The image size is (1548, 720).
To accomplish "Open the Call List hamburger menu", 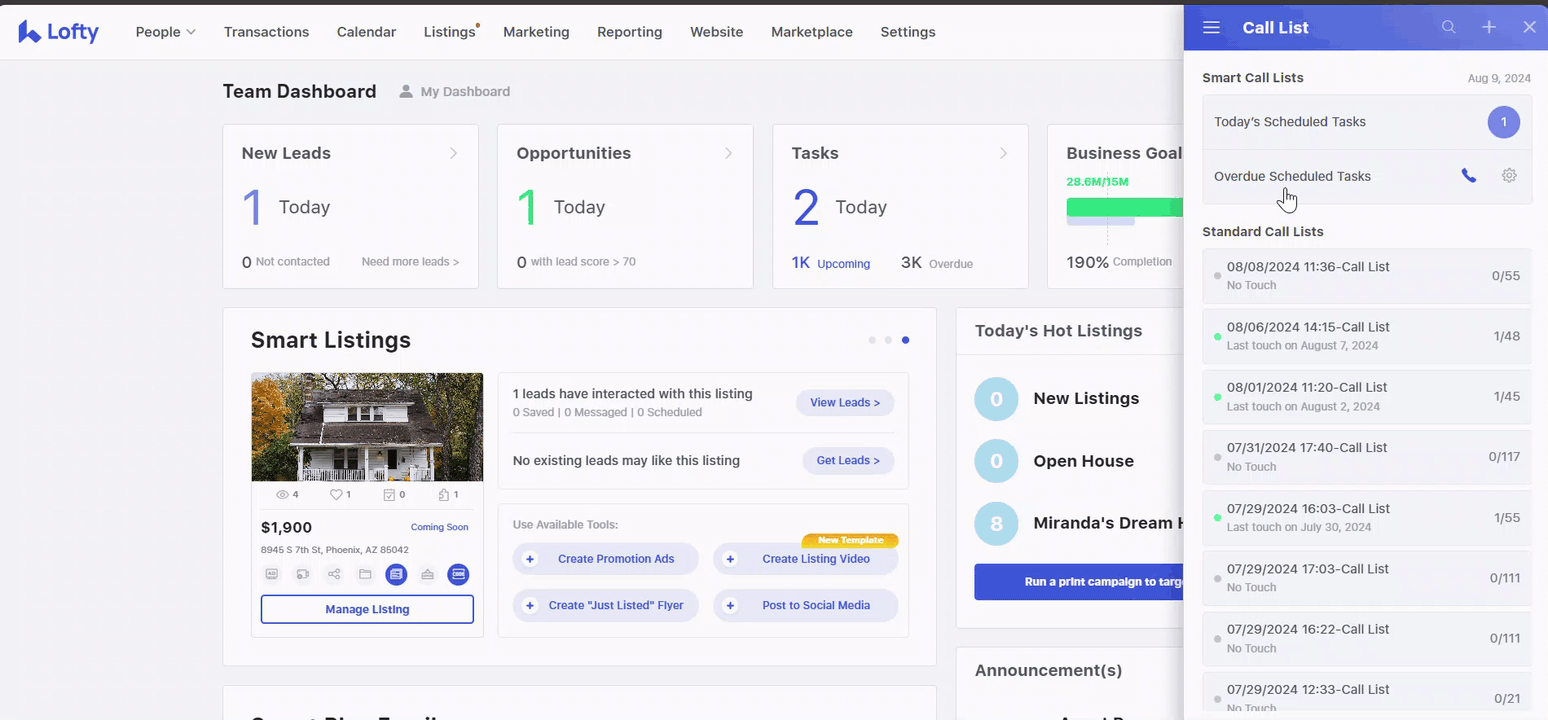I will click(1211, 28).
